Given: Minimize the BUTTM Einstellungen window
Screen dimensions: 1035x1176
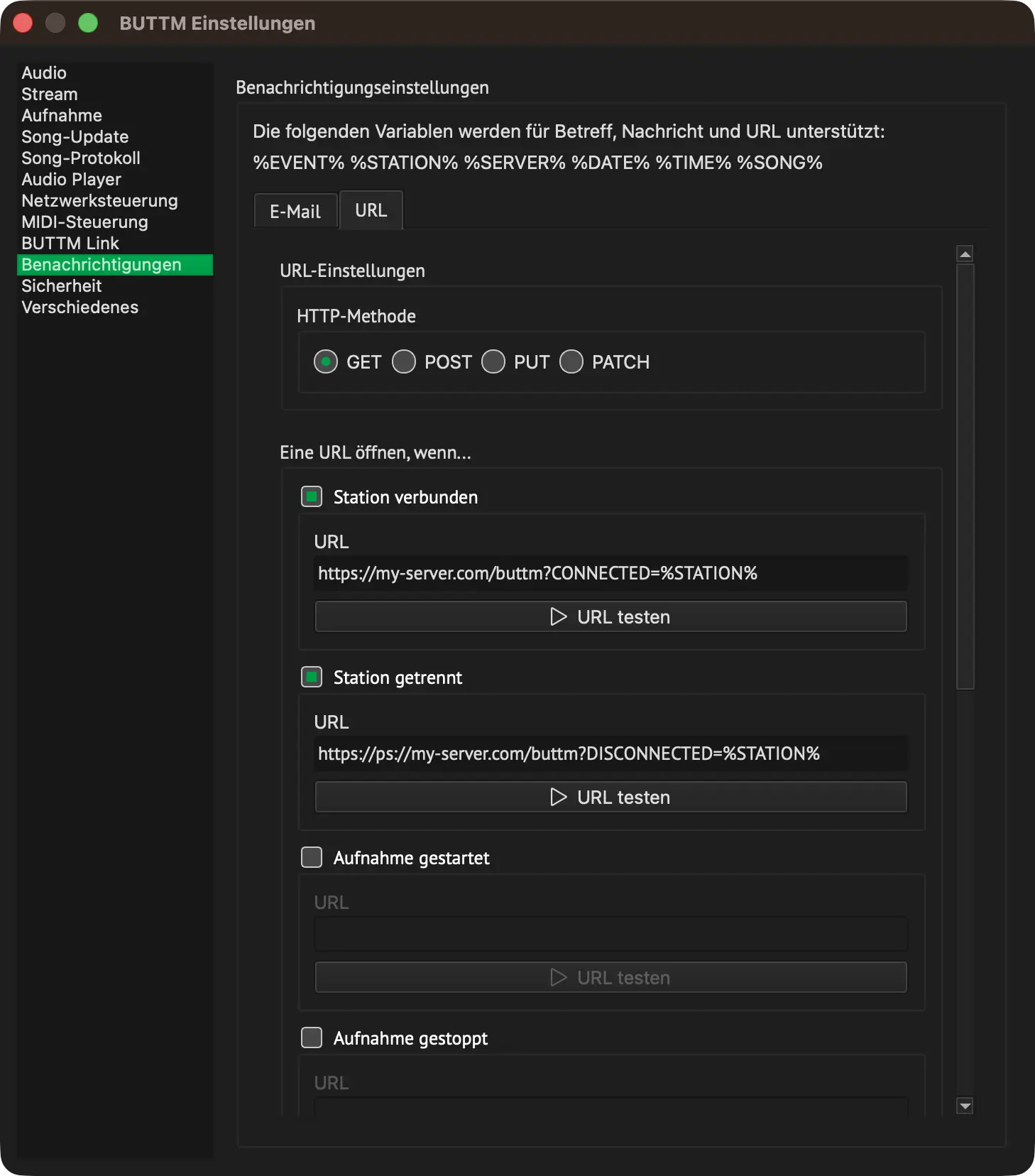Looking at the screenshot, I should (x=55, y=23).
